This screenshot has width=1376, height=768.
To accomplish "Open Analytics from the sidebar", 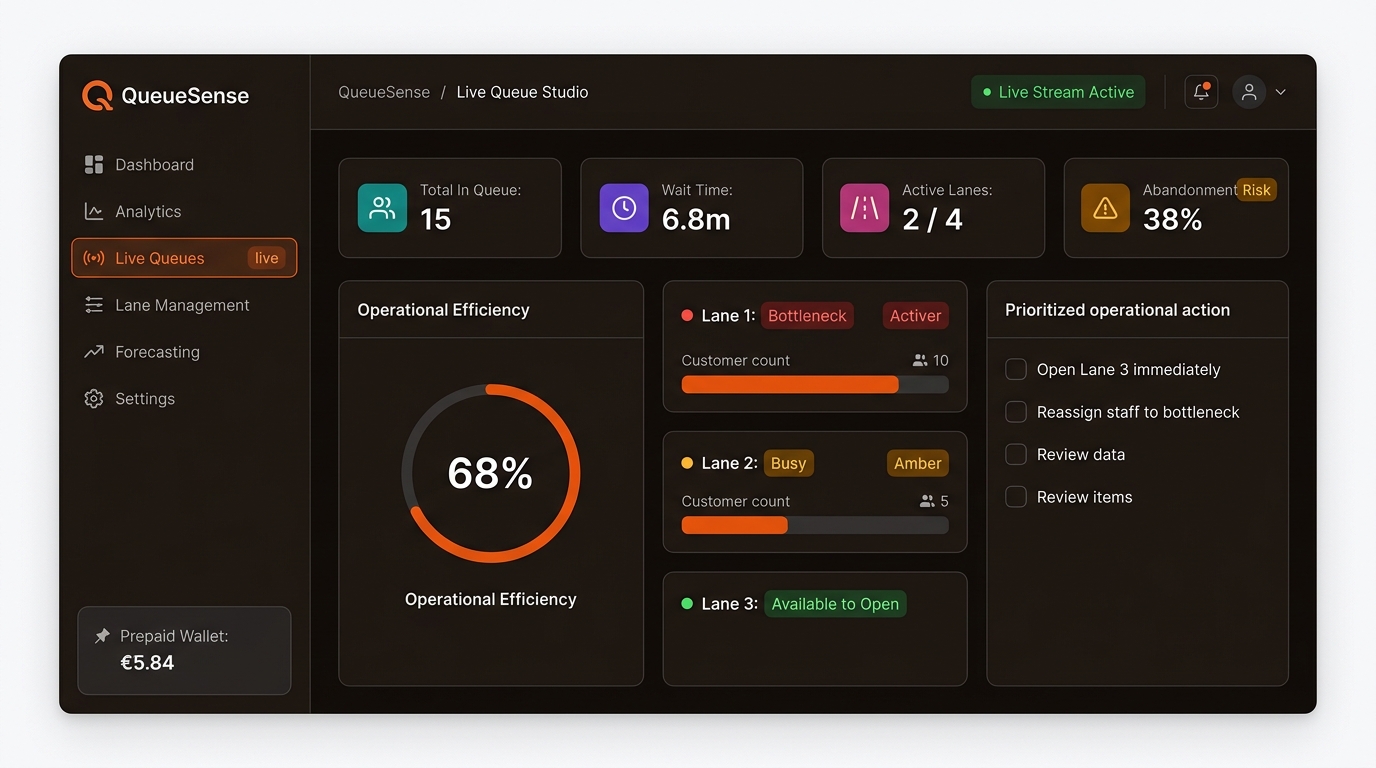I will 184,211.
